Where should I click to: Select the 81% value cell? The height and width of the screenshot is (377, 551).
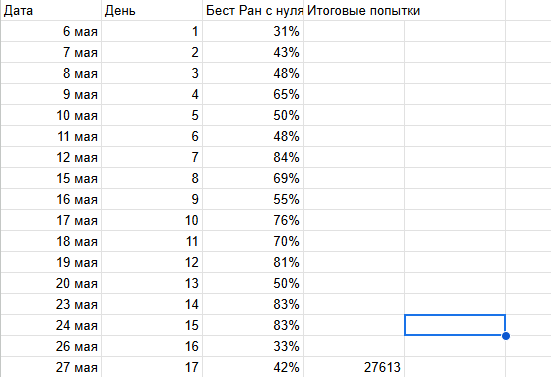(253, 262)
